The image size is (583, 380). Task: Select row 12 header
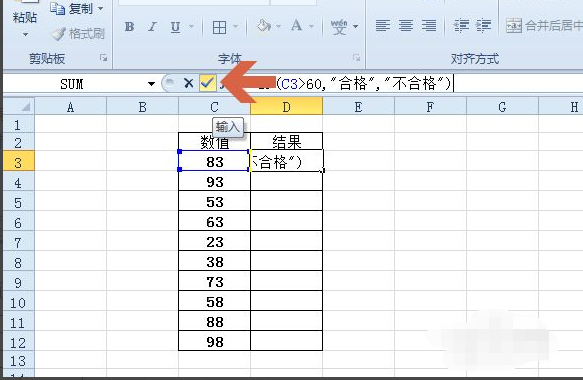pyautogui.click(x=19, y=342)
